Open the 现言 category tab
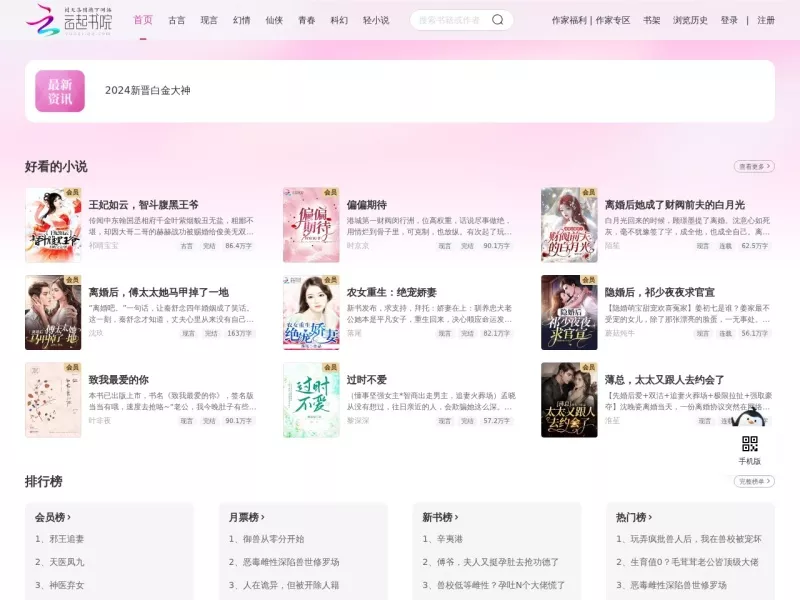The image size is (800, 600). pos(209,20)
